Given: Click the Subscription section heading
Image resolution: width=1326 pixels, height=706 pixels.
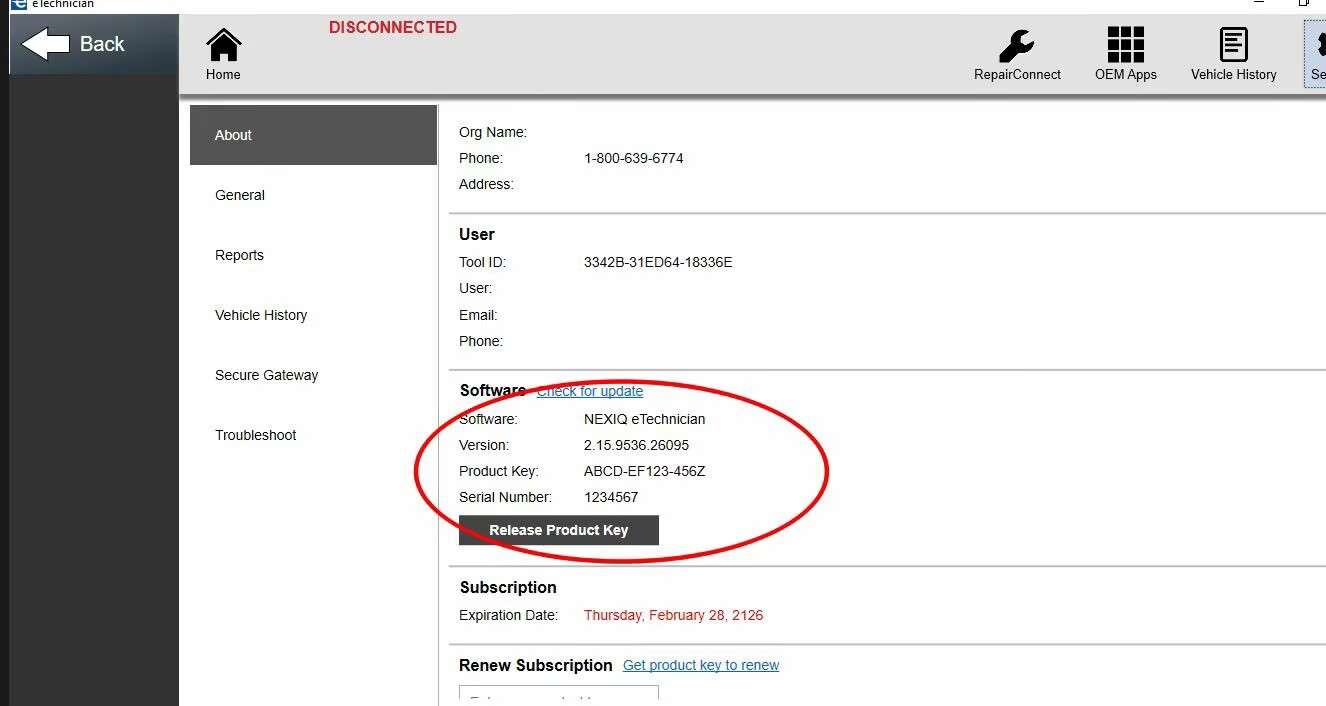Looking at the screenshot, I should point(508,587).
